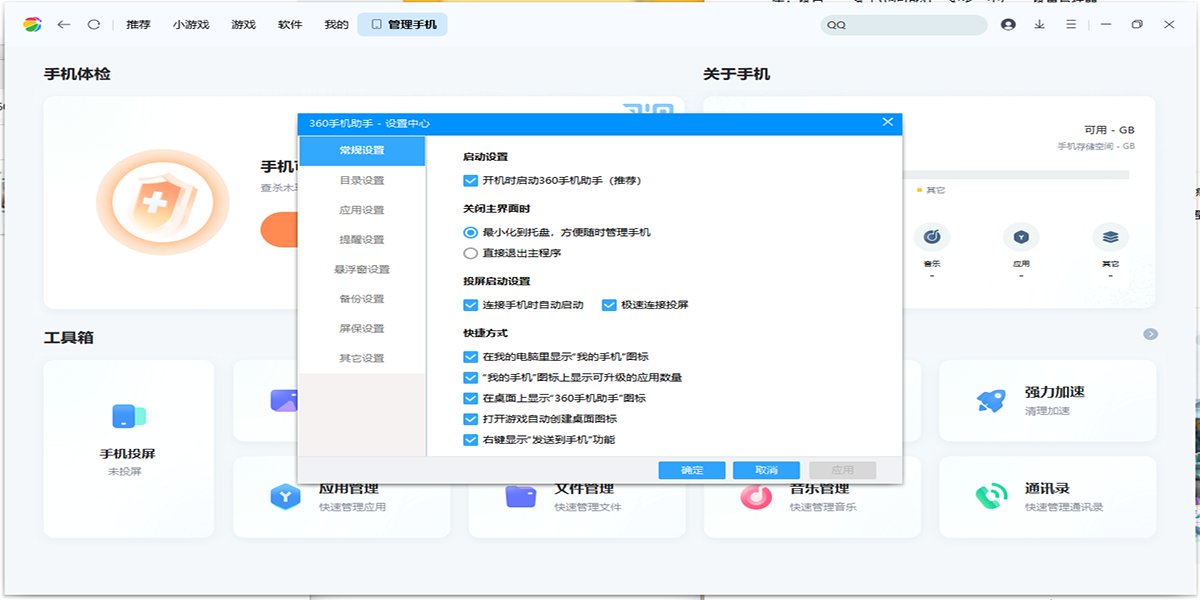Go back using the left arrow icon
This screenshot has width=1200, height=600.
[64, 24]
